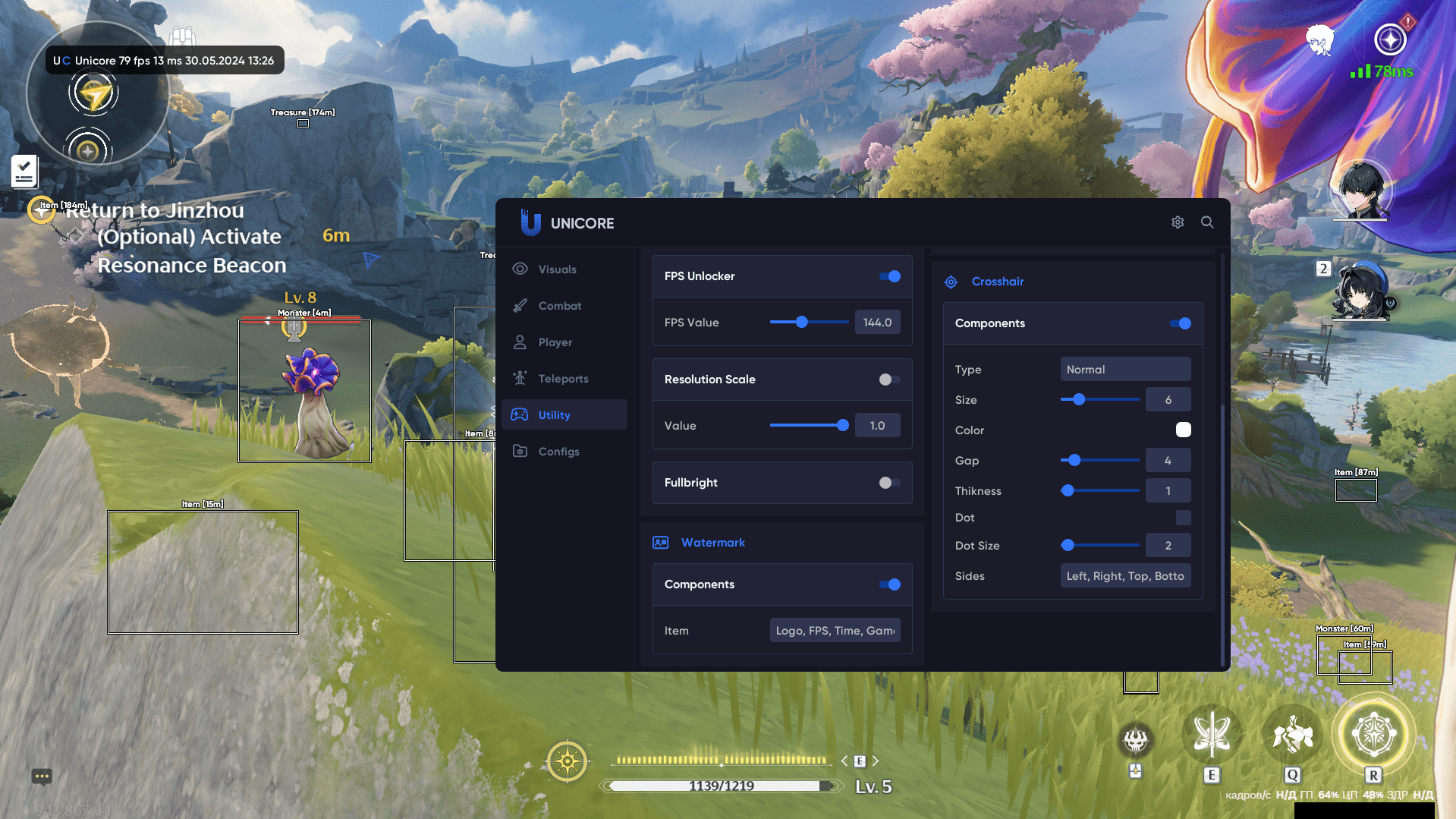Open the Unicore settings gear icon
The height and width of the screenshot is (819, 1456).
click(x=1178, y=222)
